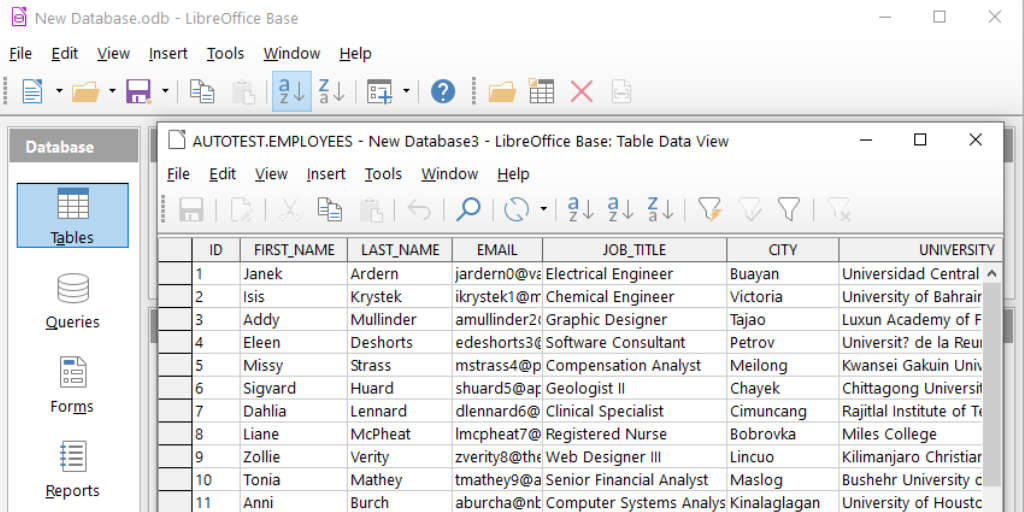This screenshot has height=512, width=1024.
Task: Expand the Open recent files dropdown arrow
Action: click(x=112, y=91)
